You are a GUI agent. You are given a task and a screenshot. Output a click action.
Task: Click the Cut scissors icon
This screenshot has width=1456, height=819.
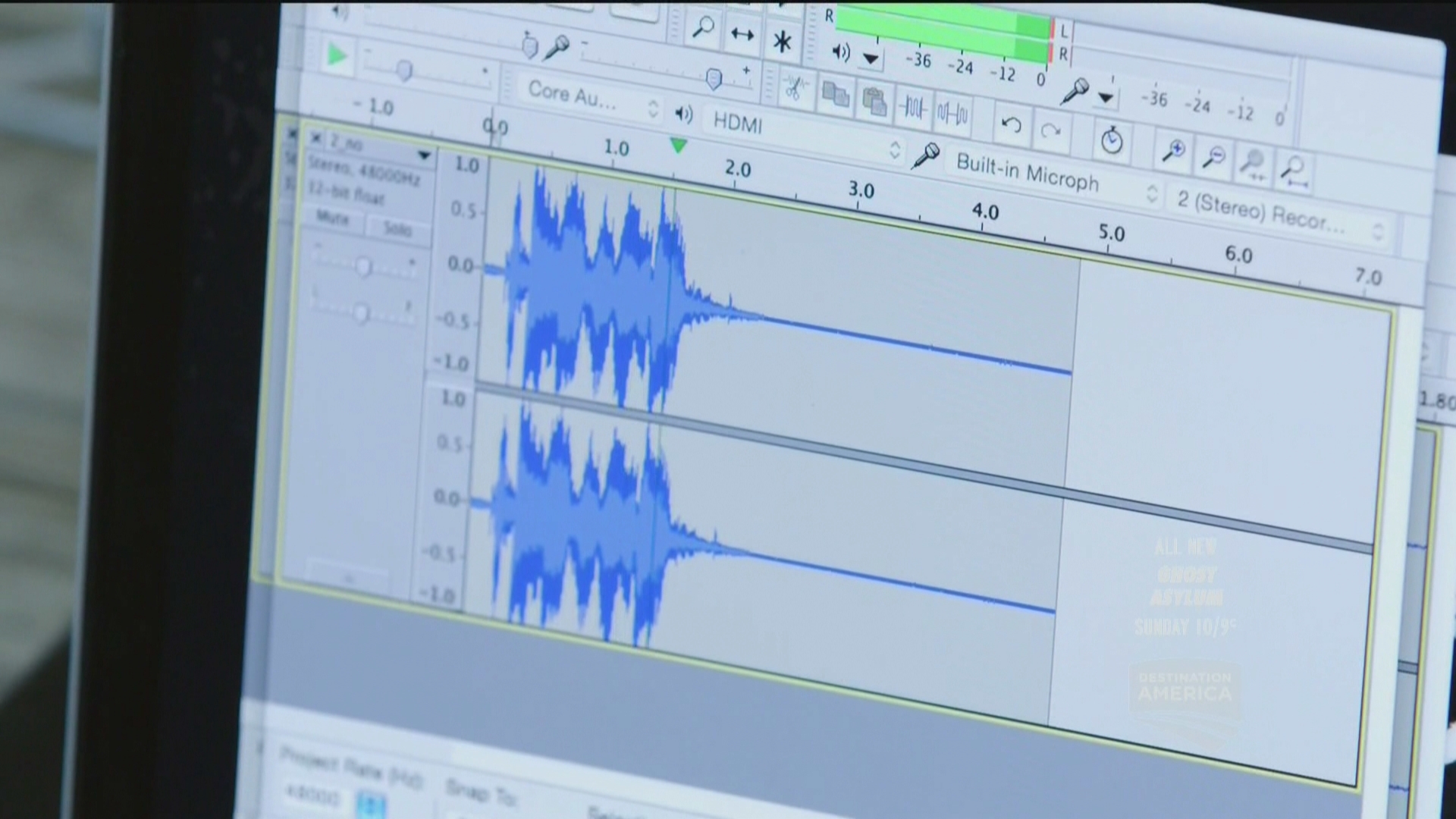pos(795,87)
